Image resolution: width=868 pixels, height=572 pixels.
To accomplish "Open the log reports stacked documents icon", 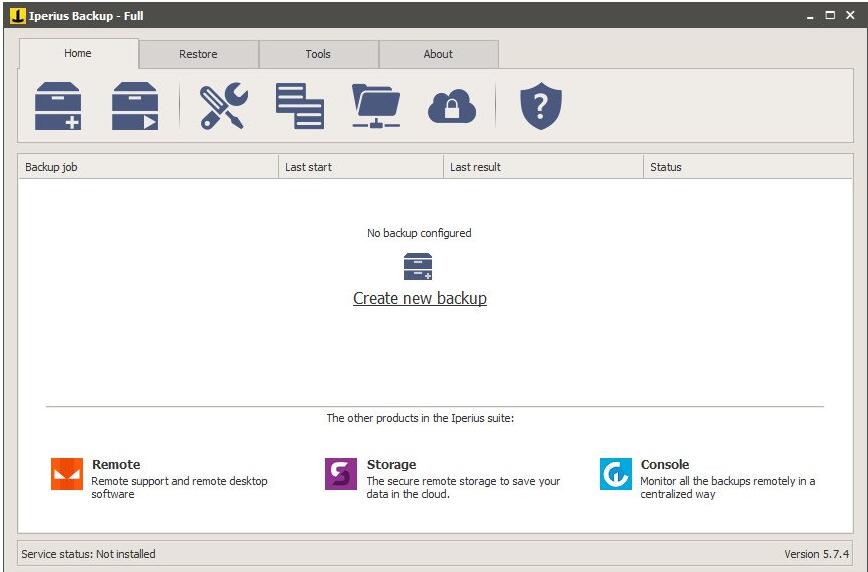I will [300, 106].
